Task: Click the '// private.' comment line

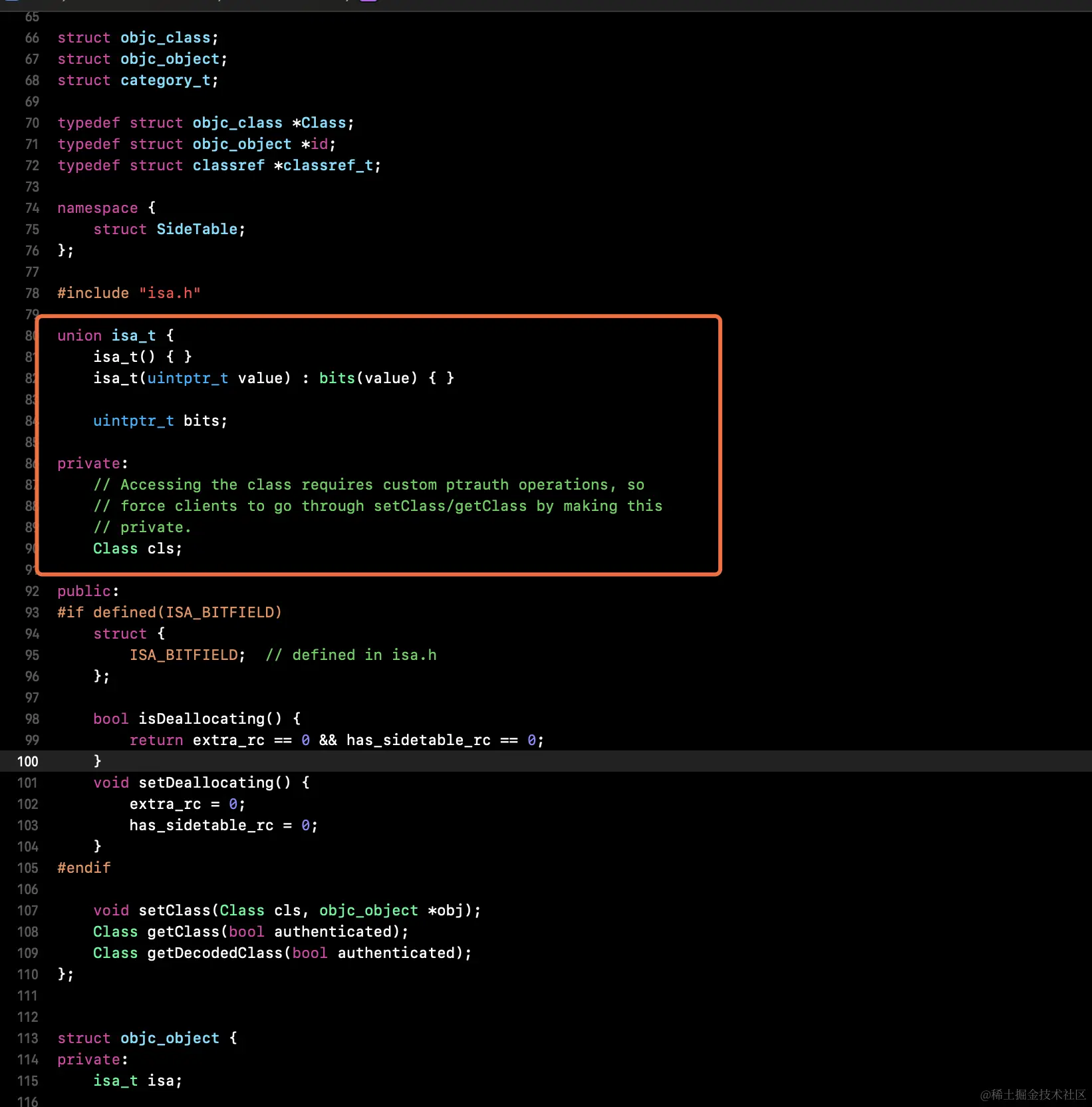Action: (x=142, y=528)
